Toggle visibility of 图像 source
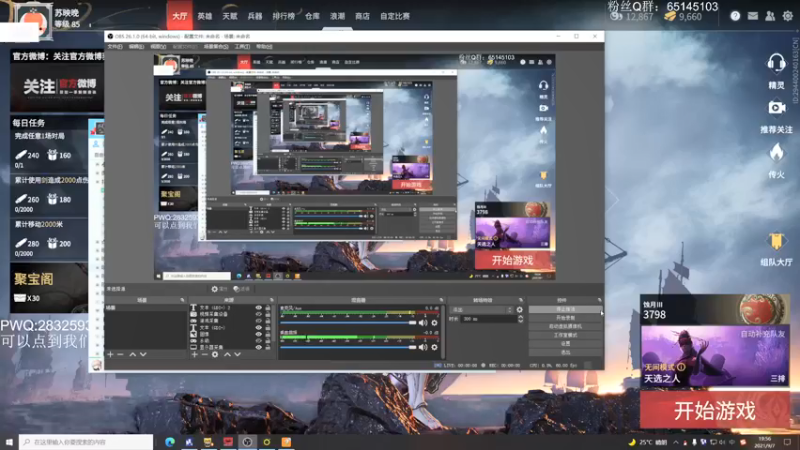 tap(259, 334)
